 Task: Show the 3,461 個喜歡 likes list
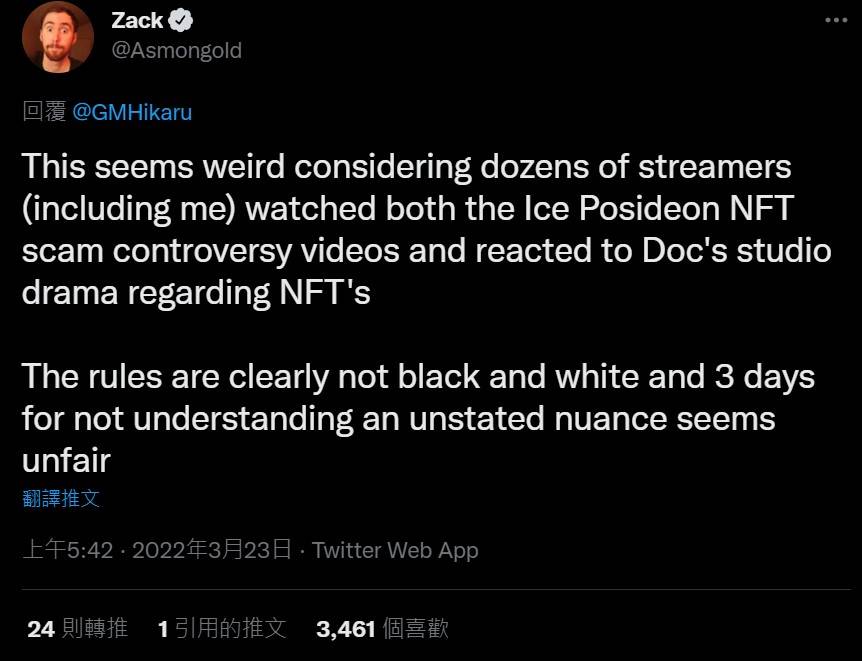click(382, 628)
